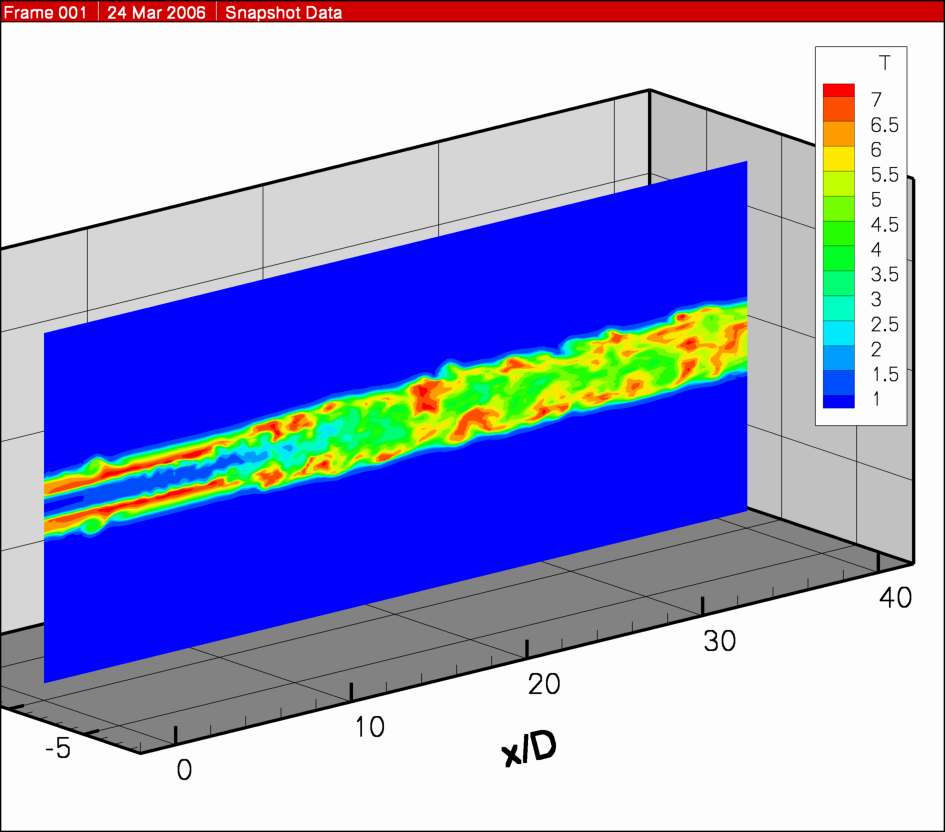Click the dark blue legend swatch at level 1
Screen dimensions: 945x832
click(839, 400)
